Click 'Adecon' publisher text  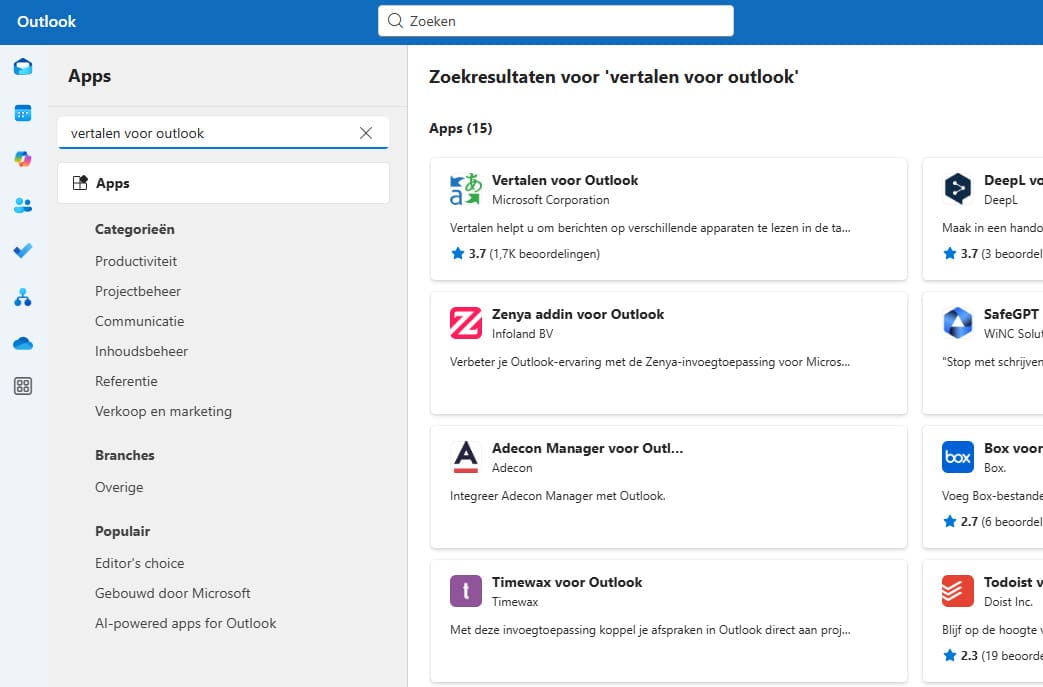click(x=512, y=468)
